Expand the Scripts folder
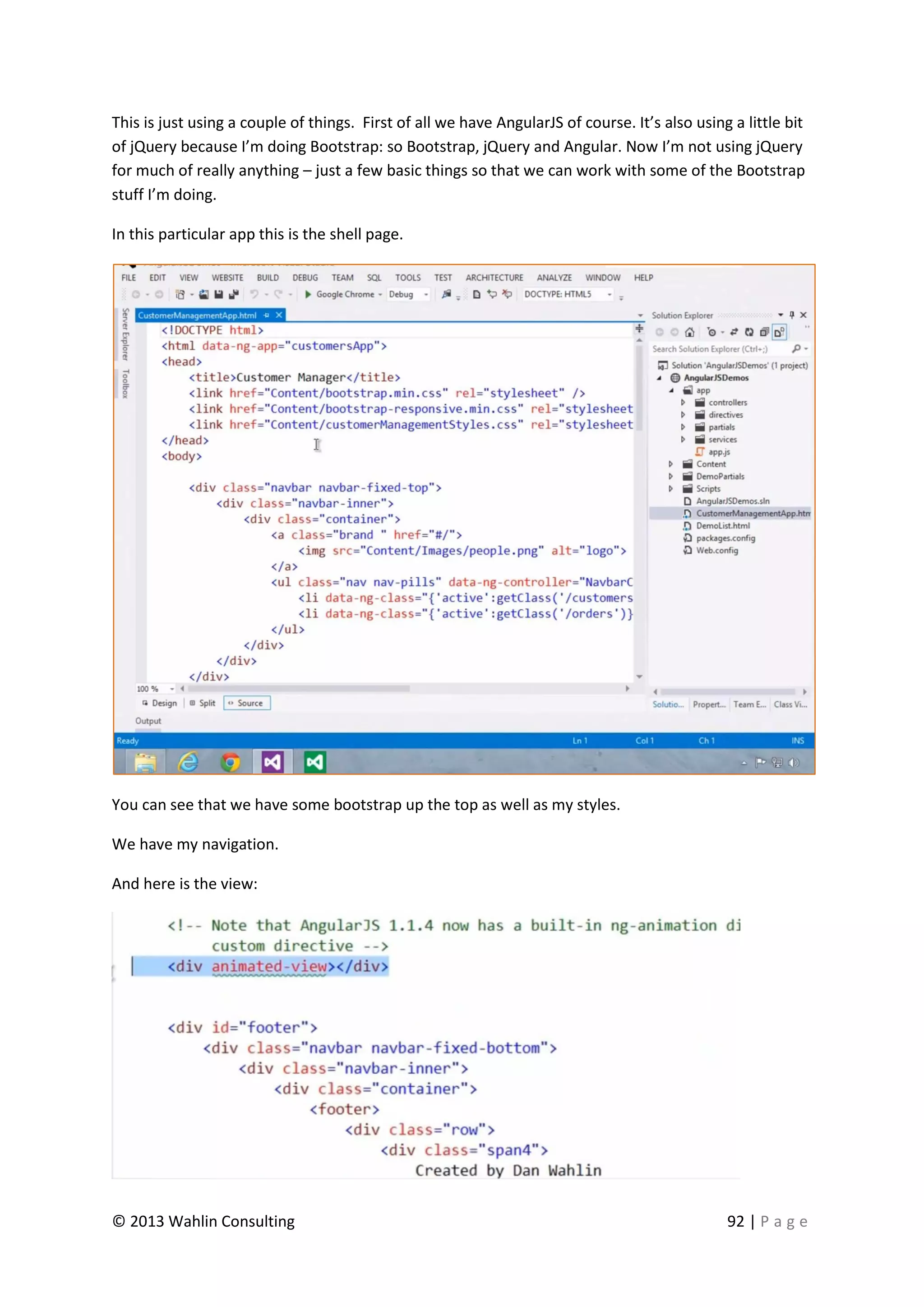The width and height of the screenshot is (924, 1307). coord(671,488)
